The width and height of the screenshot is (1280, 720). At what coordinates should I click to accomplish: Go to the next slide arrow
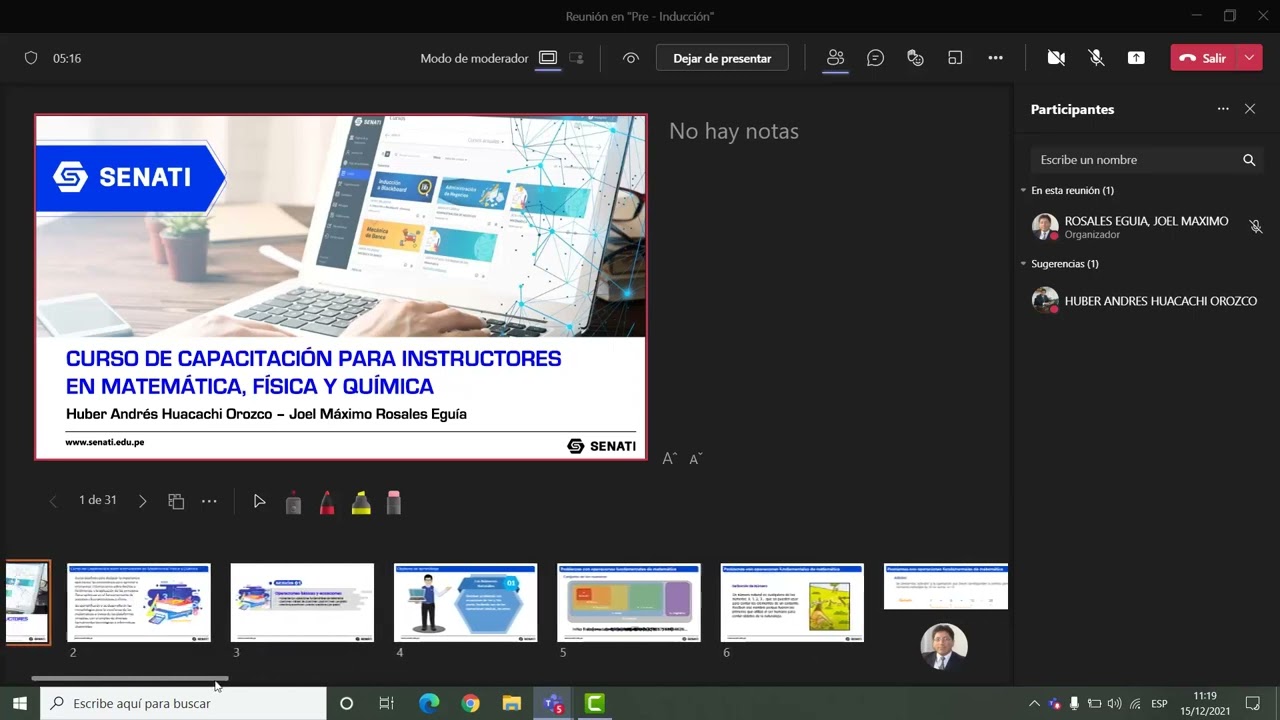[142, 501]
